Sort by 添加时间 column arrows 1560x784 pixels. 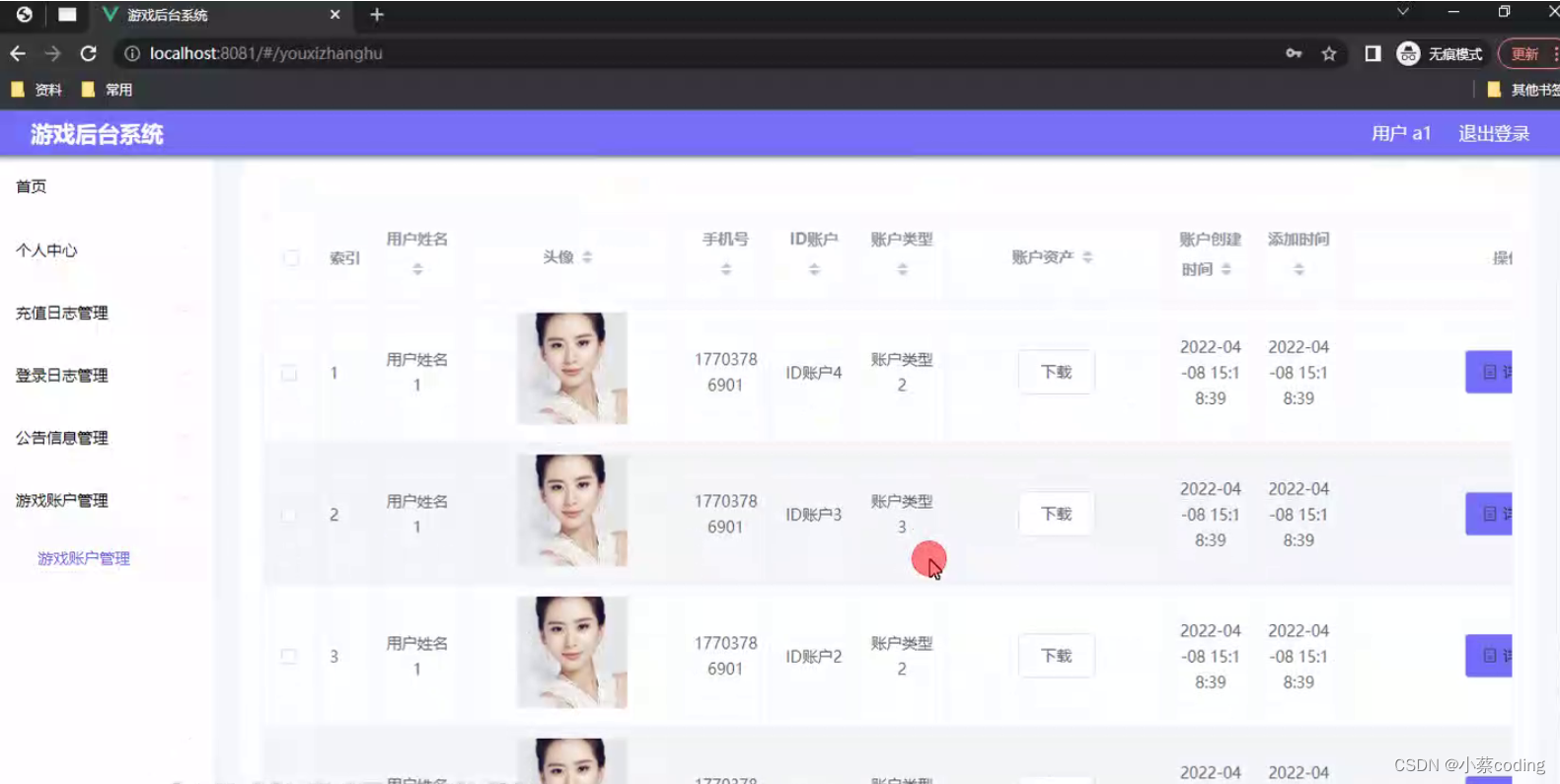pos(1299,269)
